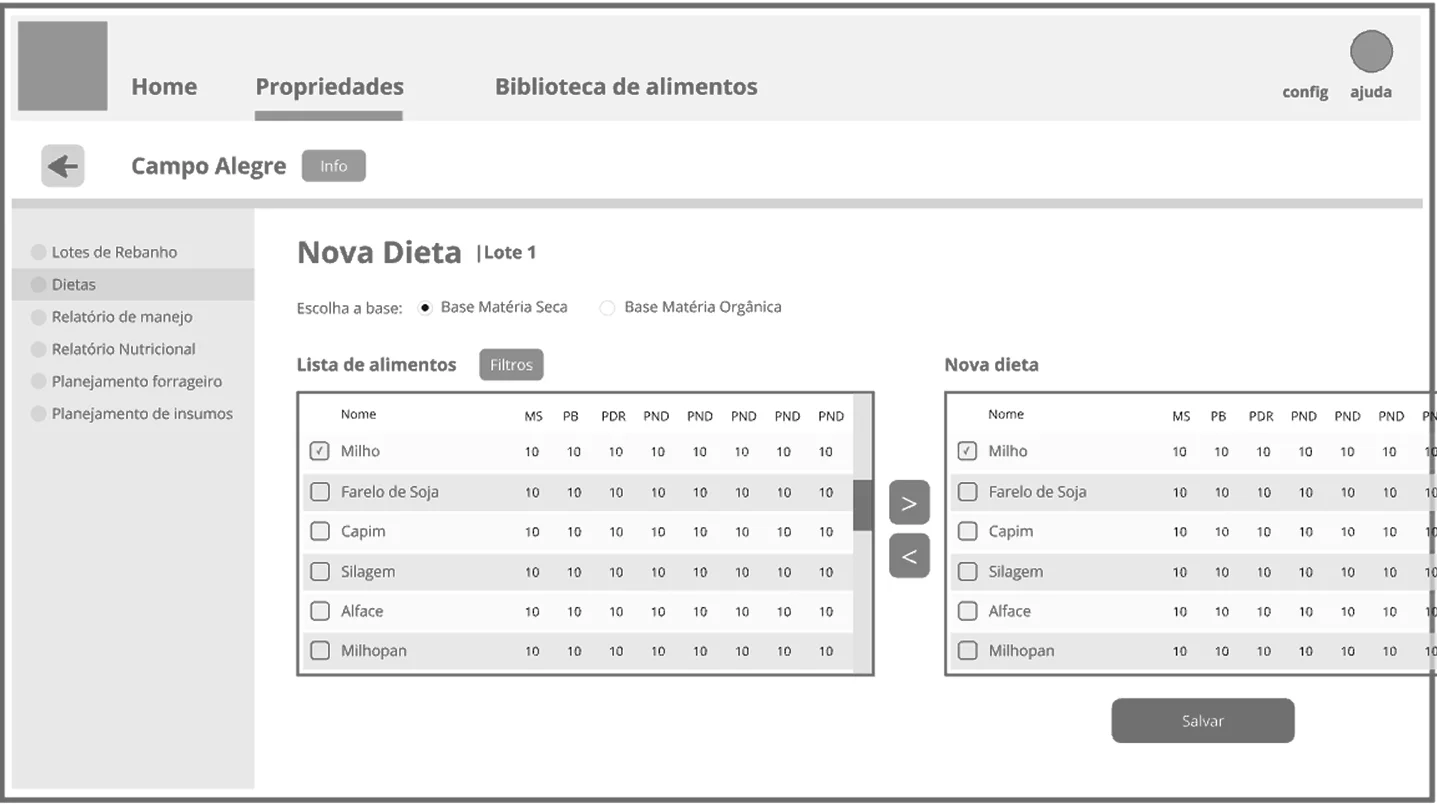
Task: Click the PDR column header in Lista de alimentos
Action: point(613,416)
